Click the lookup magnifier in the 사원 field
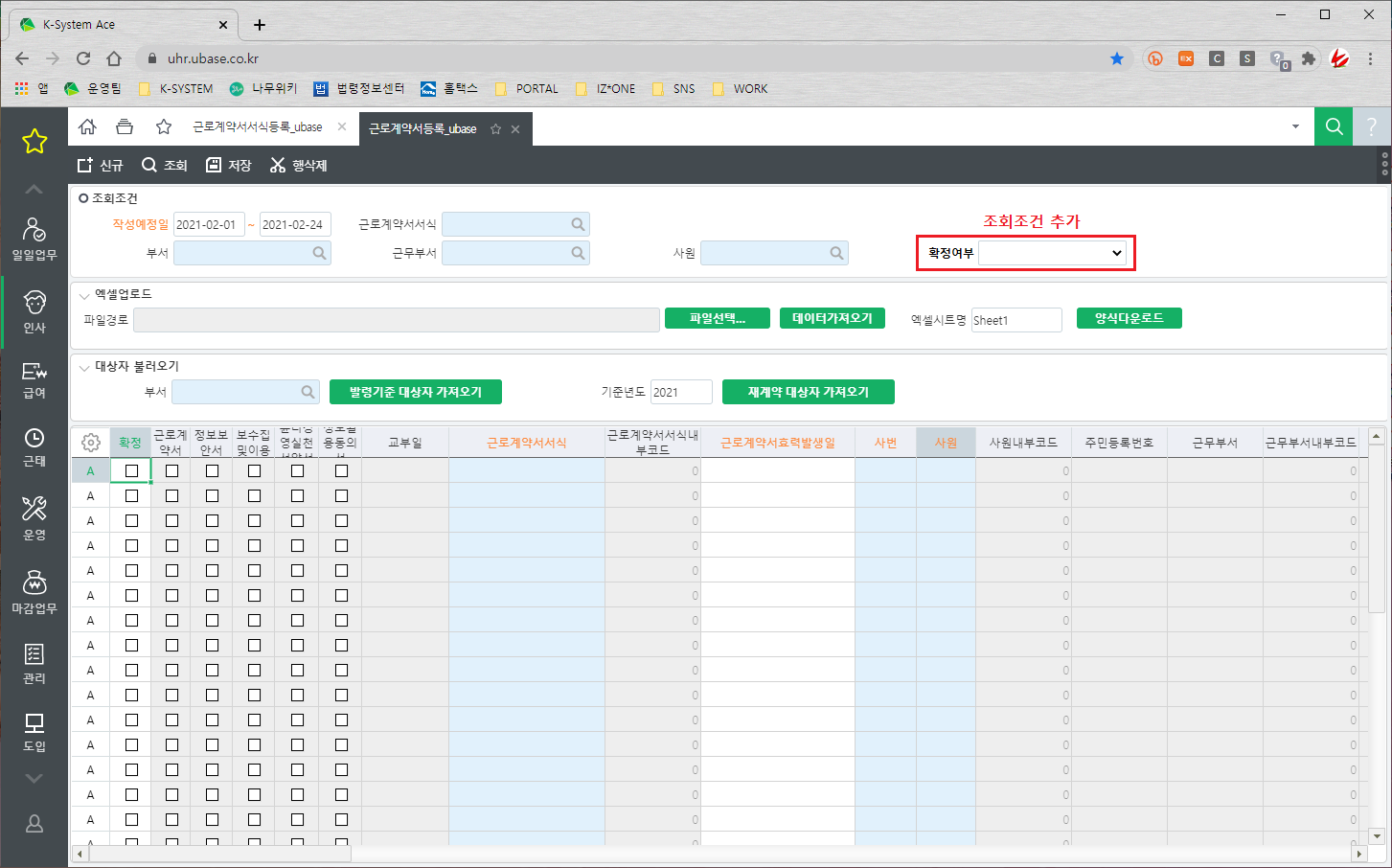This screenshot has height=868, width=1392. coord(836,253)
